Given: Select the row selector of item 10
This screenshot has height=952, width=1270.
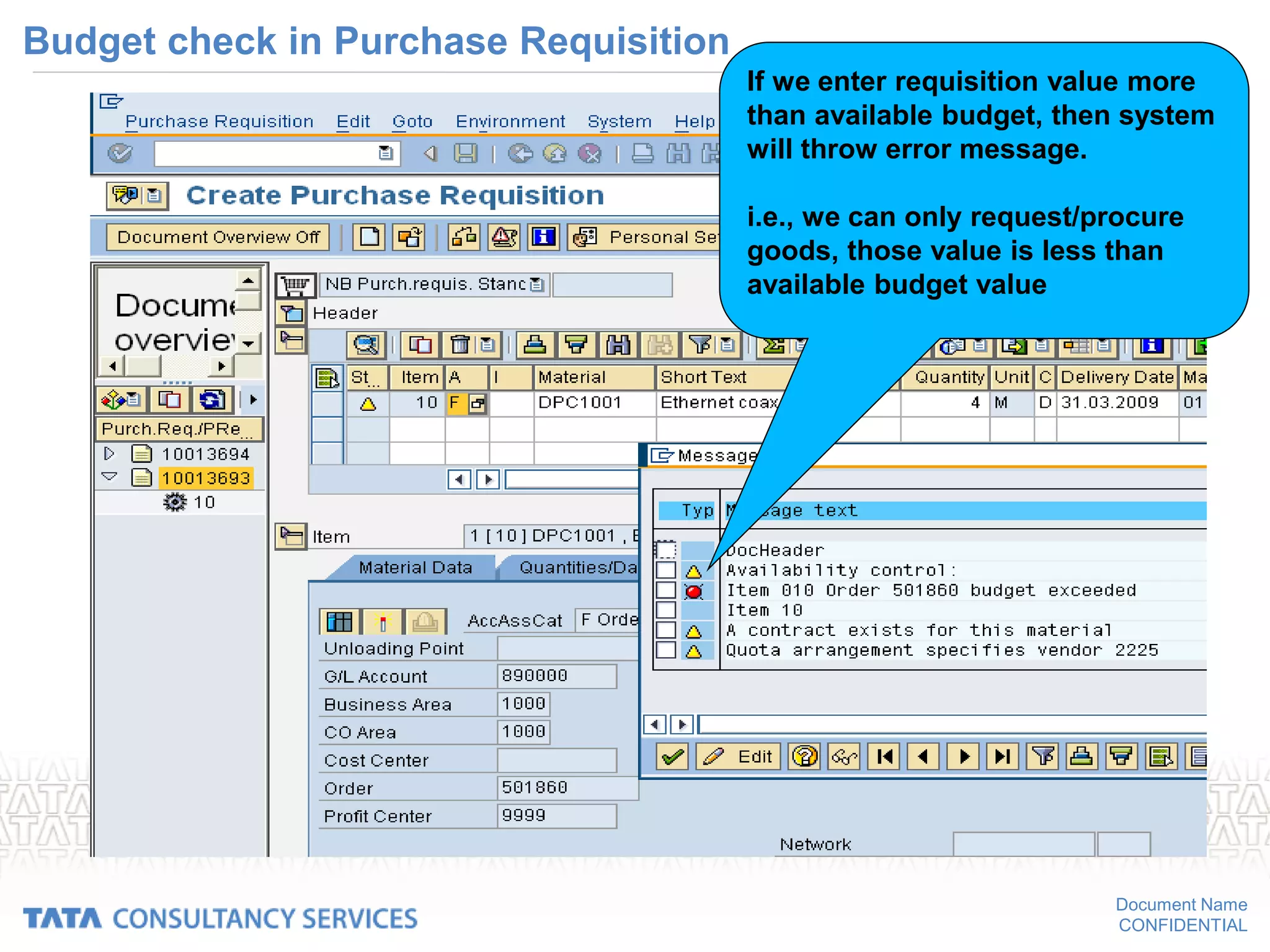Looking at the screenshot, I should pos(327,403).
